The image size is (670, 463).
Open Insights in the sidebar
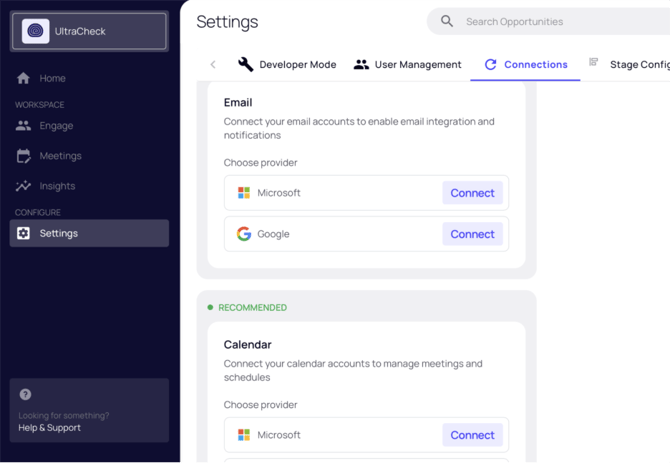[89, 186]
